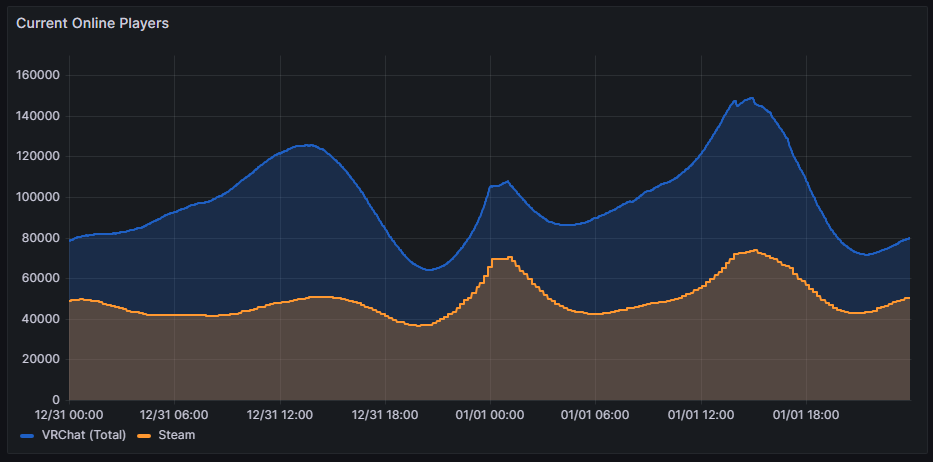The width and height of the screenshot is (933, 462).
Task: Click the 12/31 18:00 time axis label
Action: tap(384, 414)
